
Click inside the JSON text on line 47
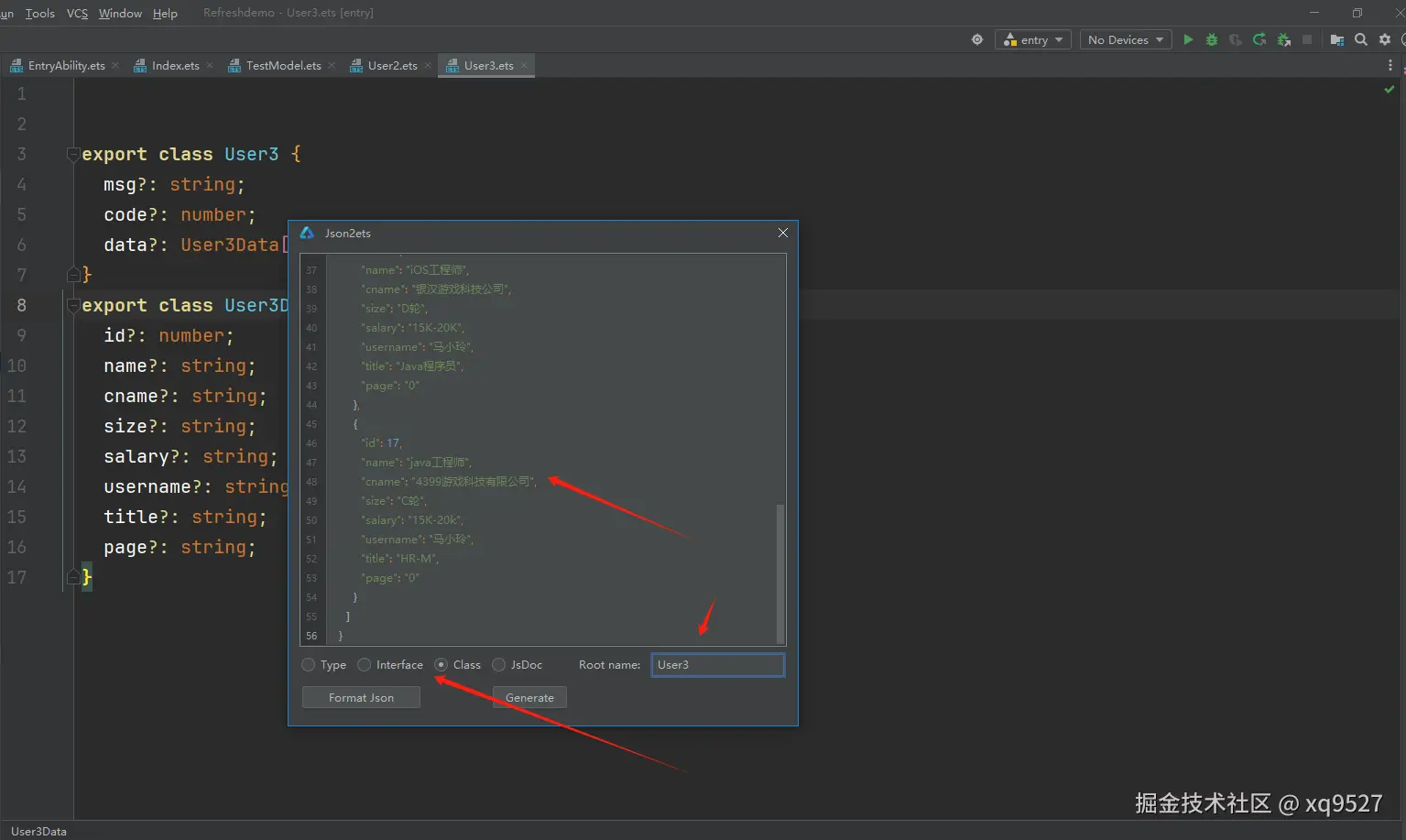click(417, 463)
